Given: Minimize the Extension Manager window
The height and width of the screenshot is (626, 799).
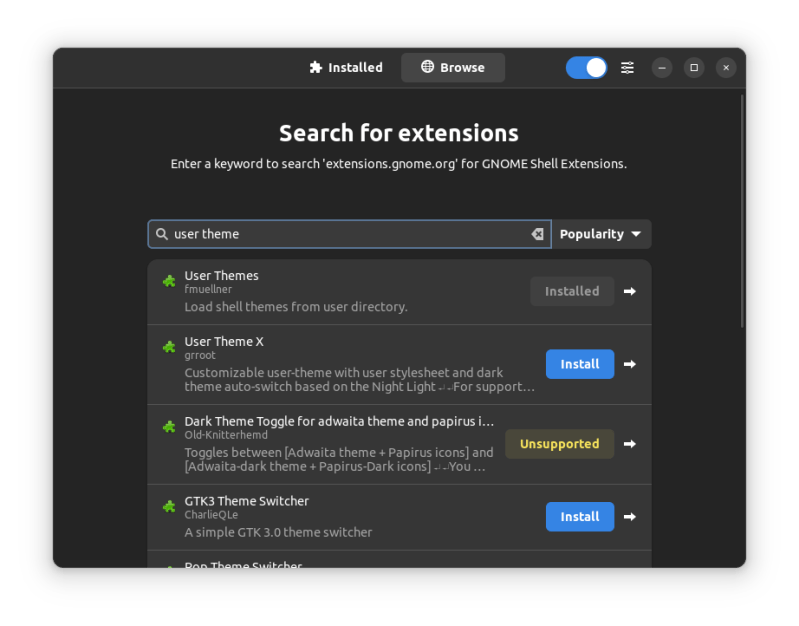Looking at the screenshot, I should [x=662, y=68].
